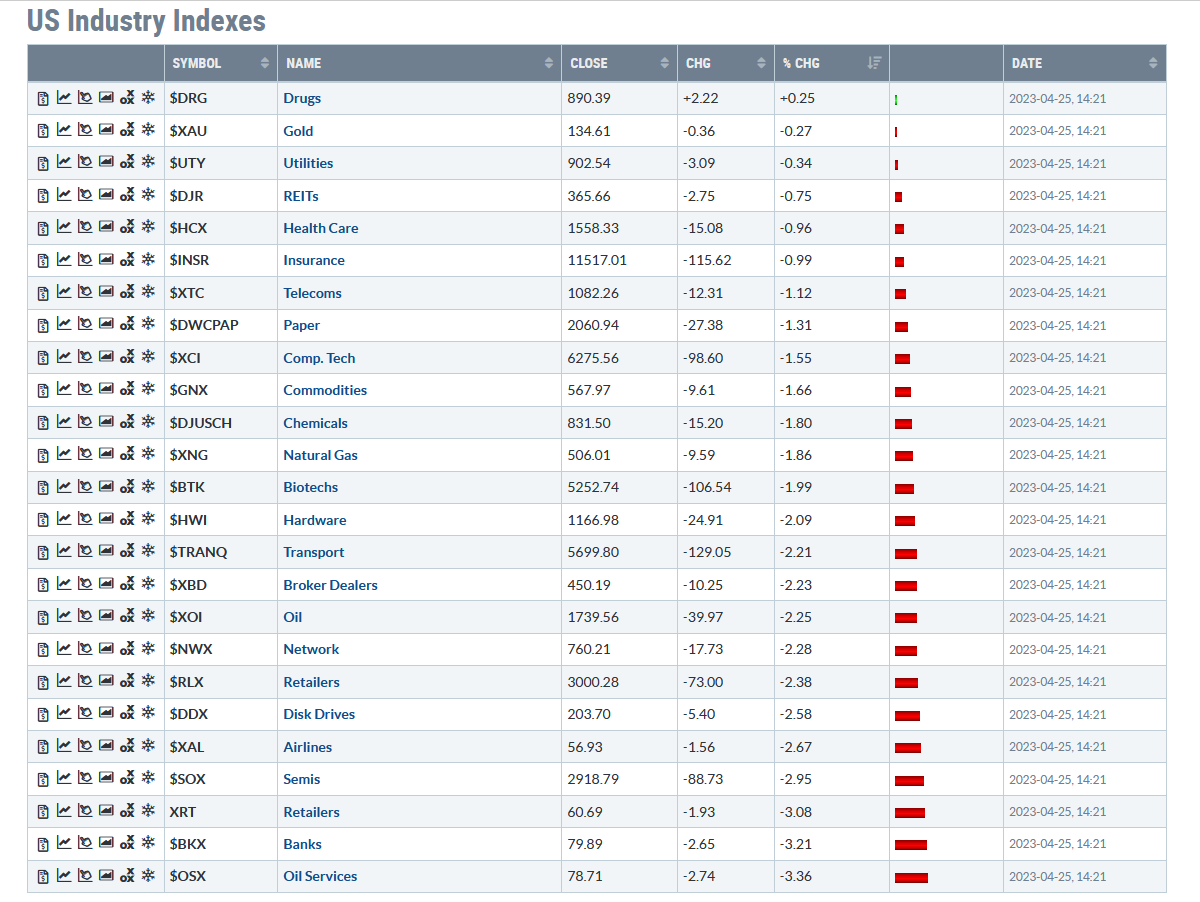Viewport: 1200px width, 902px height.
Task: Open interactive ACP chart icon for $INSR
Action: [85, 260]
